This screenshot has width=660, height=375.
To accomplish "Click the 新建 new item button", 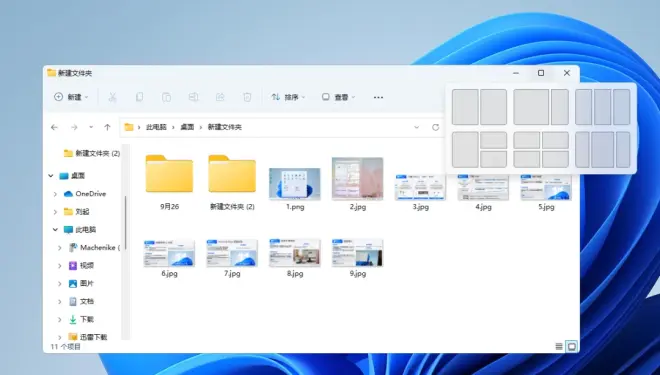I will pos(71,97).
